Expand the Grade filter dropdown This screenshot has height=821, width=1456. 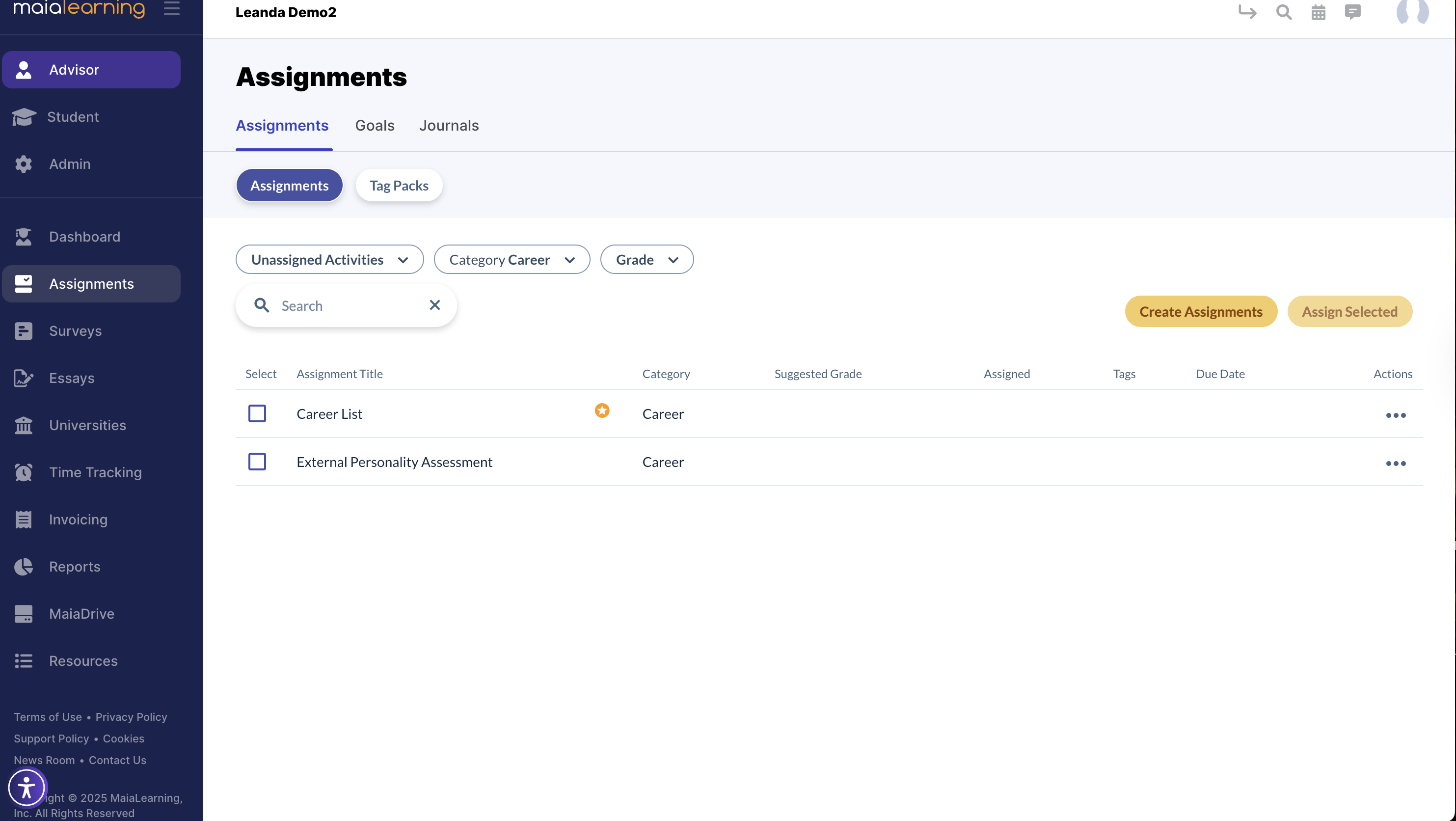pyautogui.click(x=647, y=260)
